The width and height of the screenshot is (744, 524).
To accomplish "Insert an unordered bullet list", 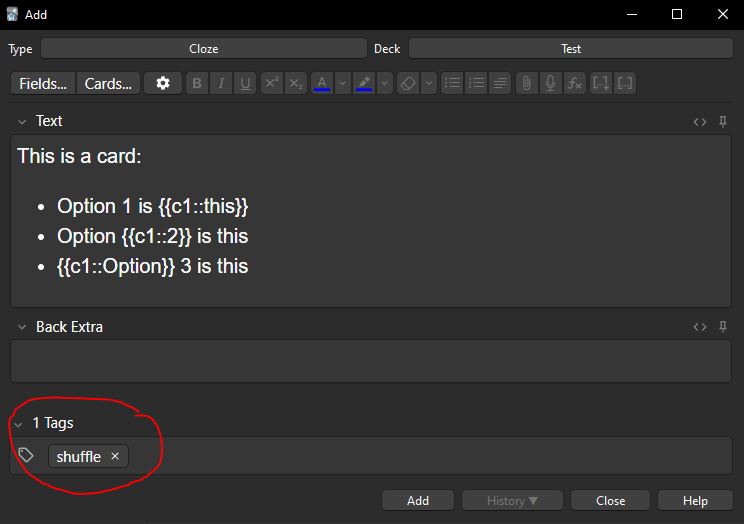I will point(452,84).
